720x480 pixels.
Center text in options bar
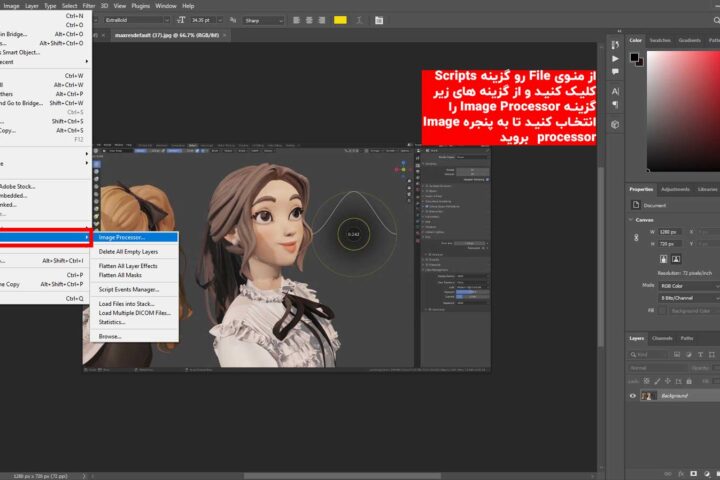[309, 20]
